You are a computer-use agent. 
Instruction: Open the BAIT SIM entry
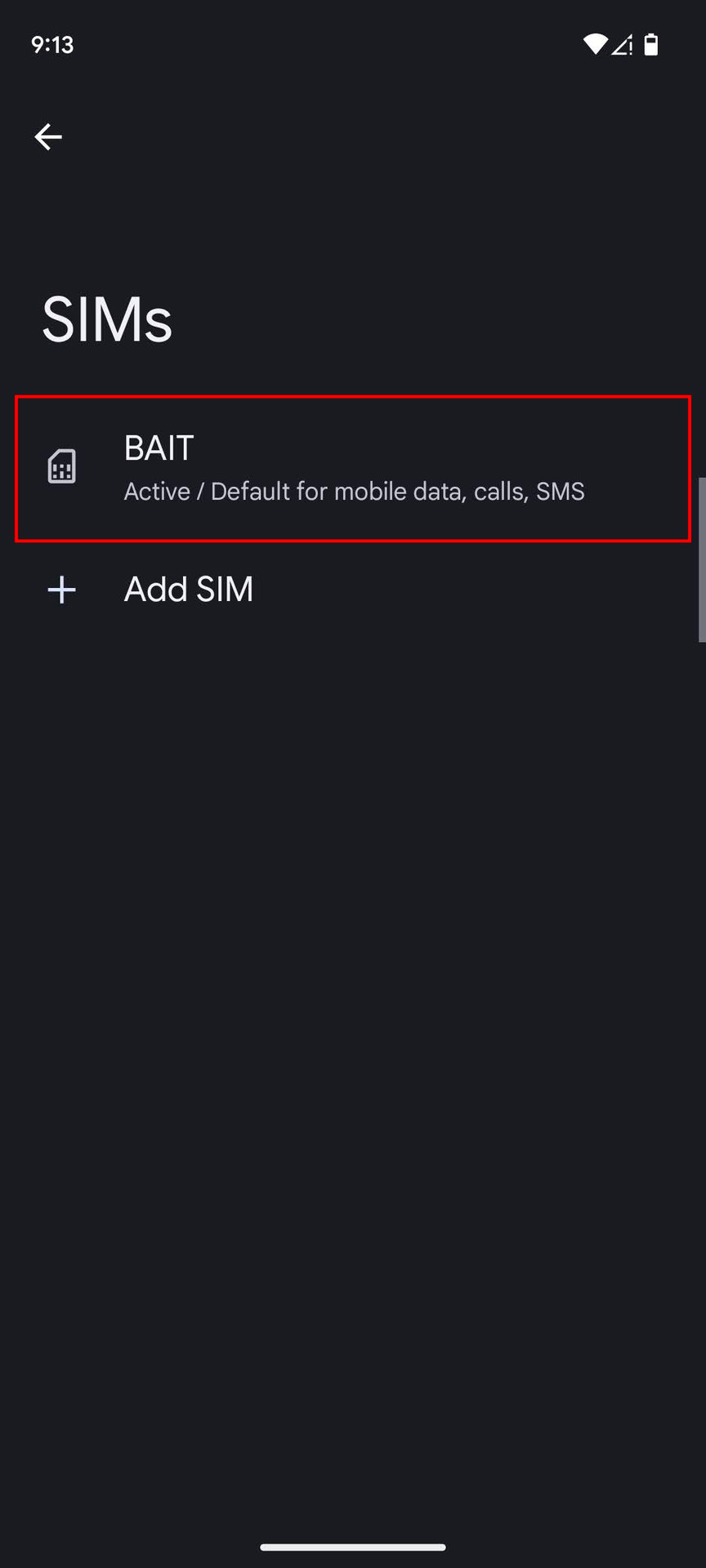coord(353,468)
